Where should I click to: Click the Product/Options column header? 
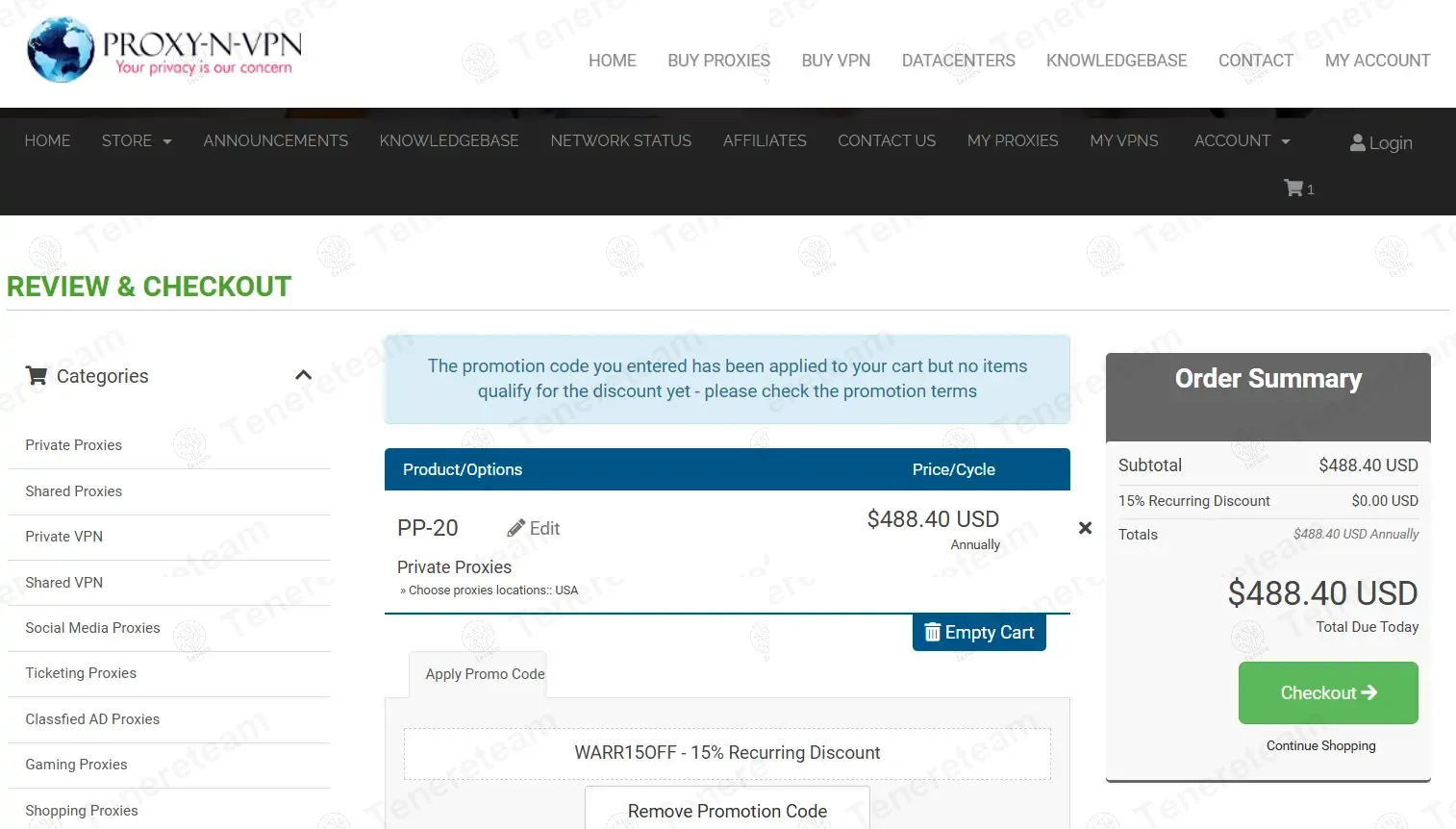coord(463,469)
